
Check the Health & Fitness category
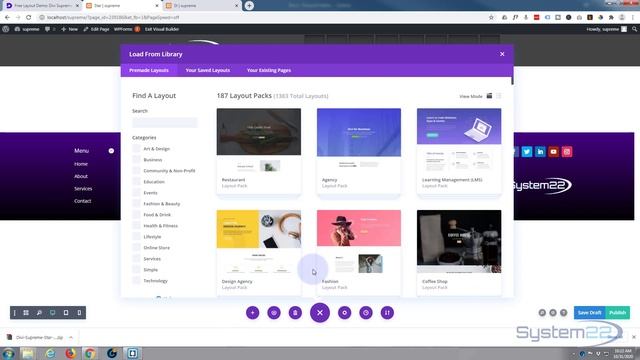coord(136,226)
